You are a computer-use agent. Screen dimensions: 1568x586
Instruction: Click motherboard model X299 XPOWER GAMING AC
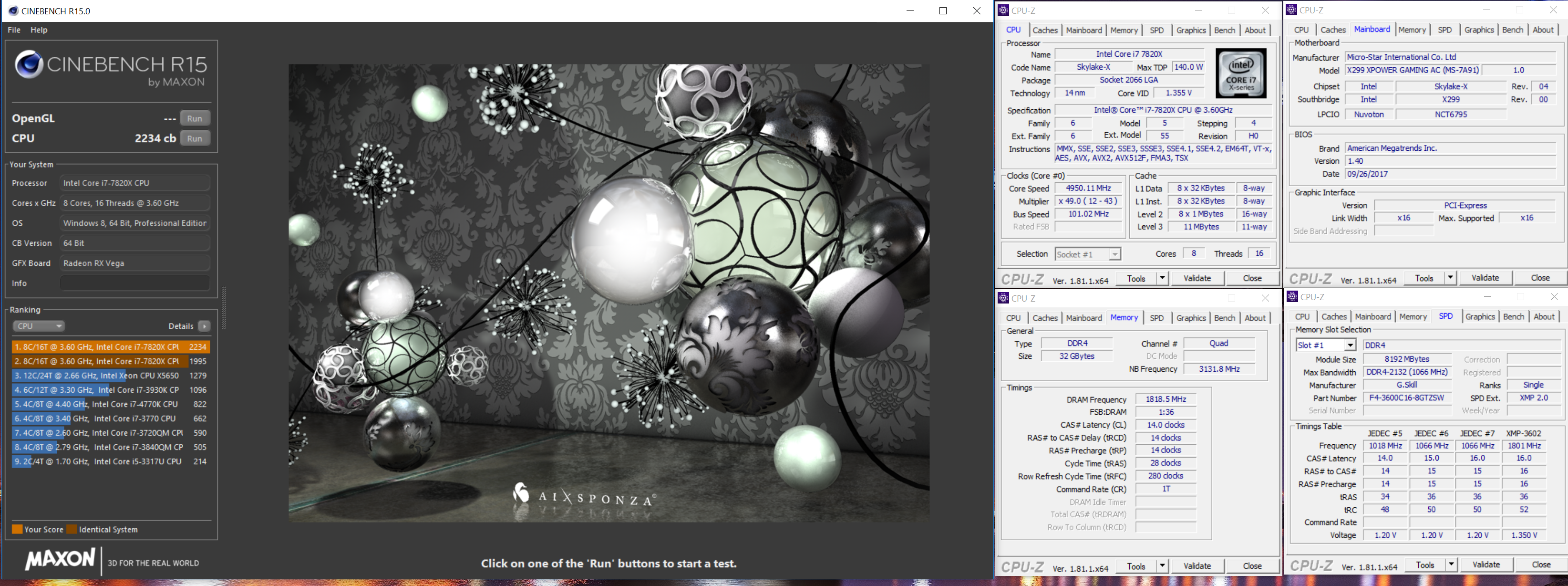pyautogui.click(x=1413, y=70)
